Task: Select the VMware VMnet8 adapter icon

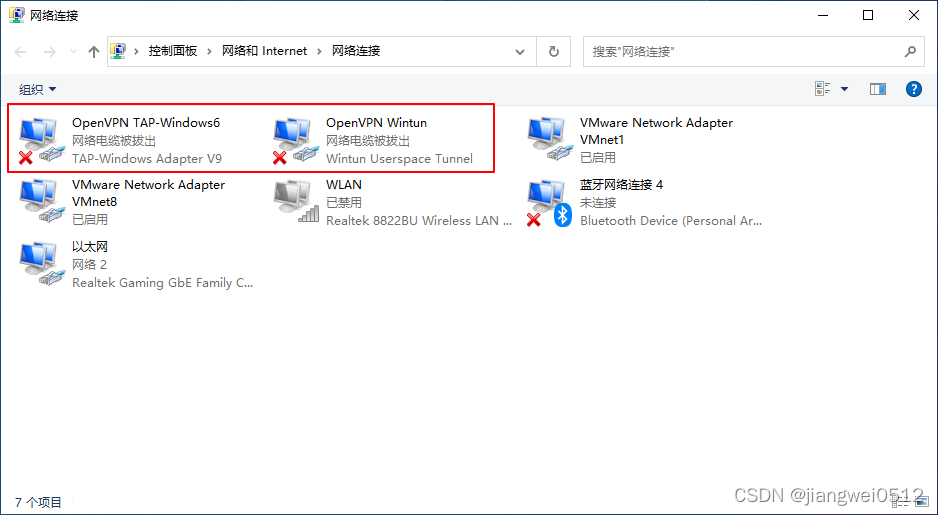Action: (x=40, y=202)
